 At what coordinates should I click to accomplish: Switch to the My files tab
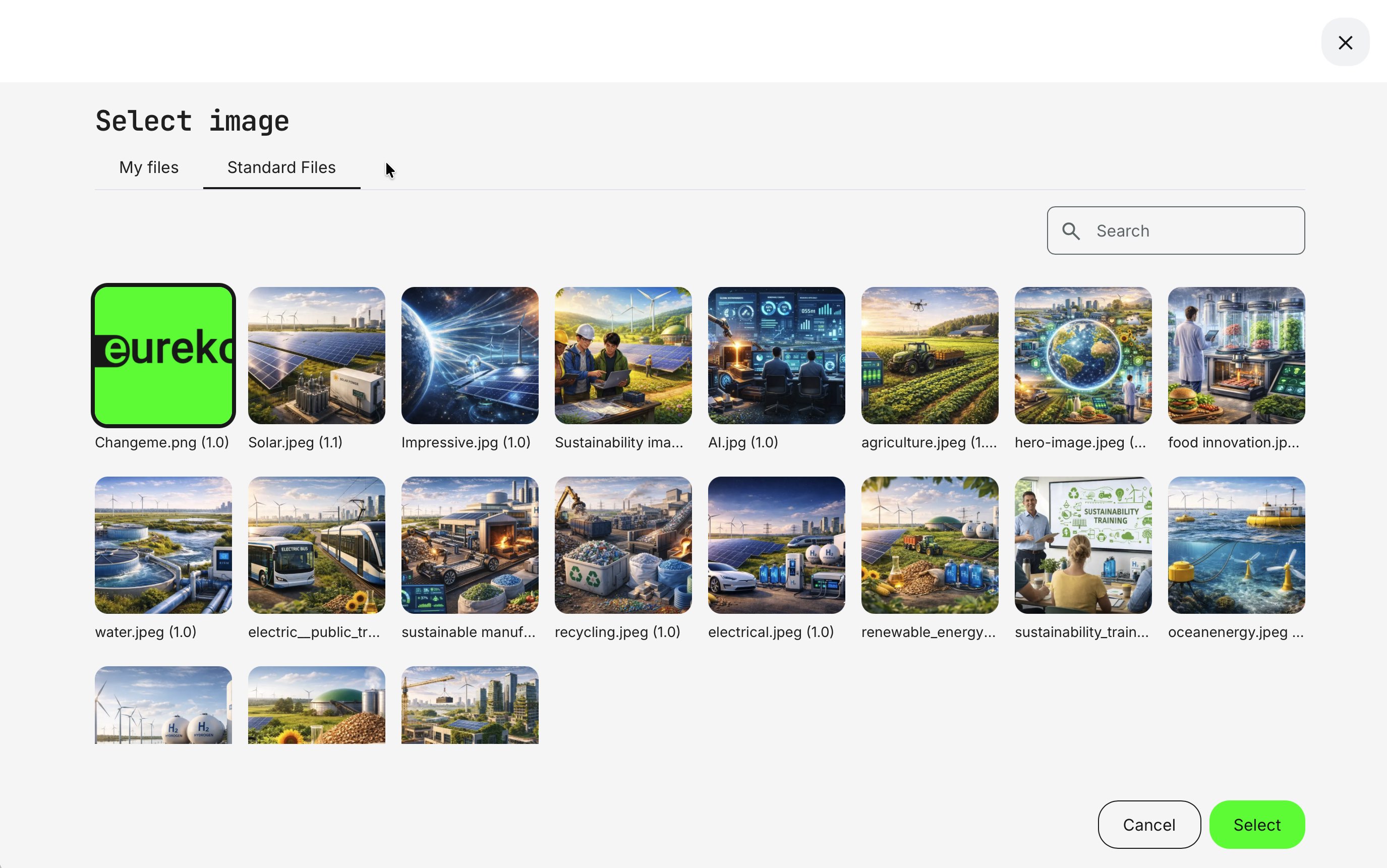[x=149, y=167]
